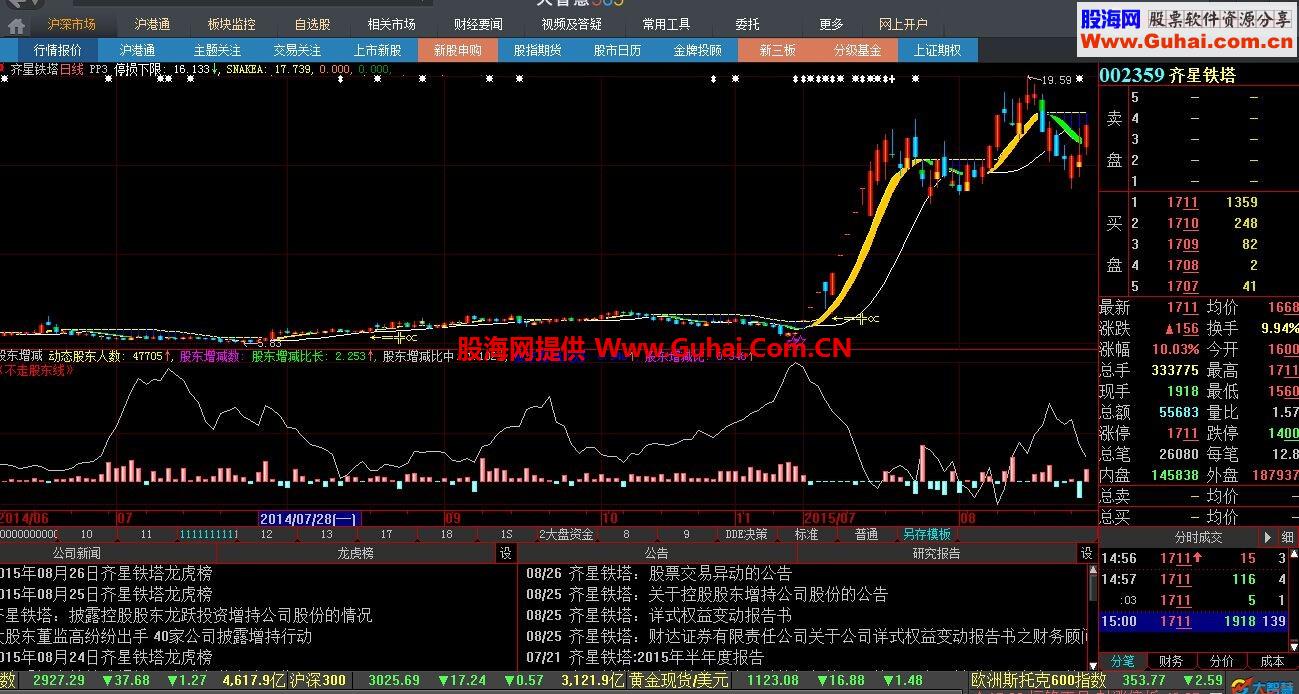
Task: Switch chart layout to 标准 mode
Action: point(806,534)
